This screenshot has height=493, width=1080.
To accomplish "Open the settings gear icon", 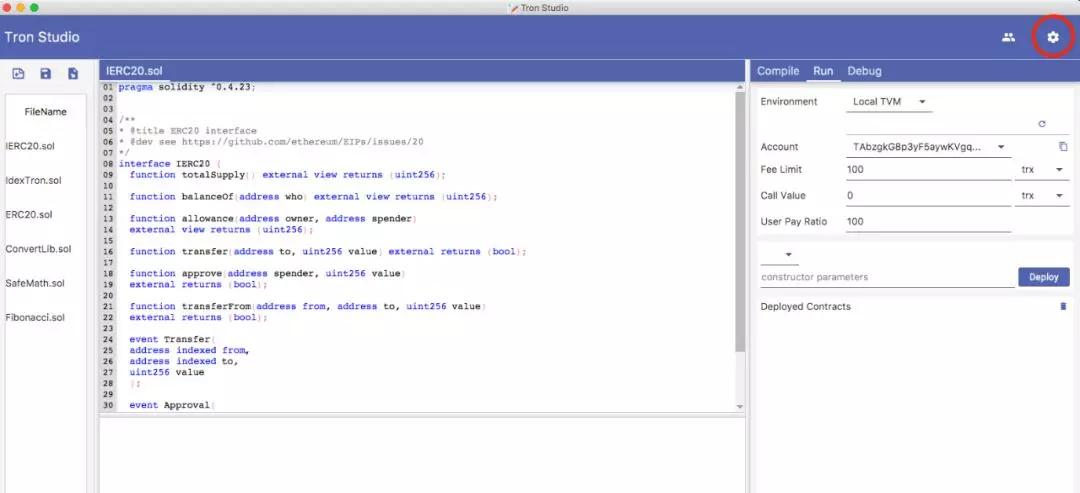I will (1052, 37).
